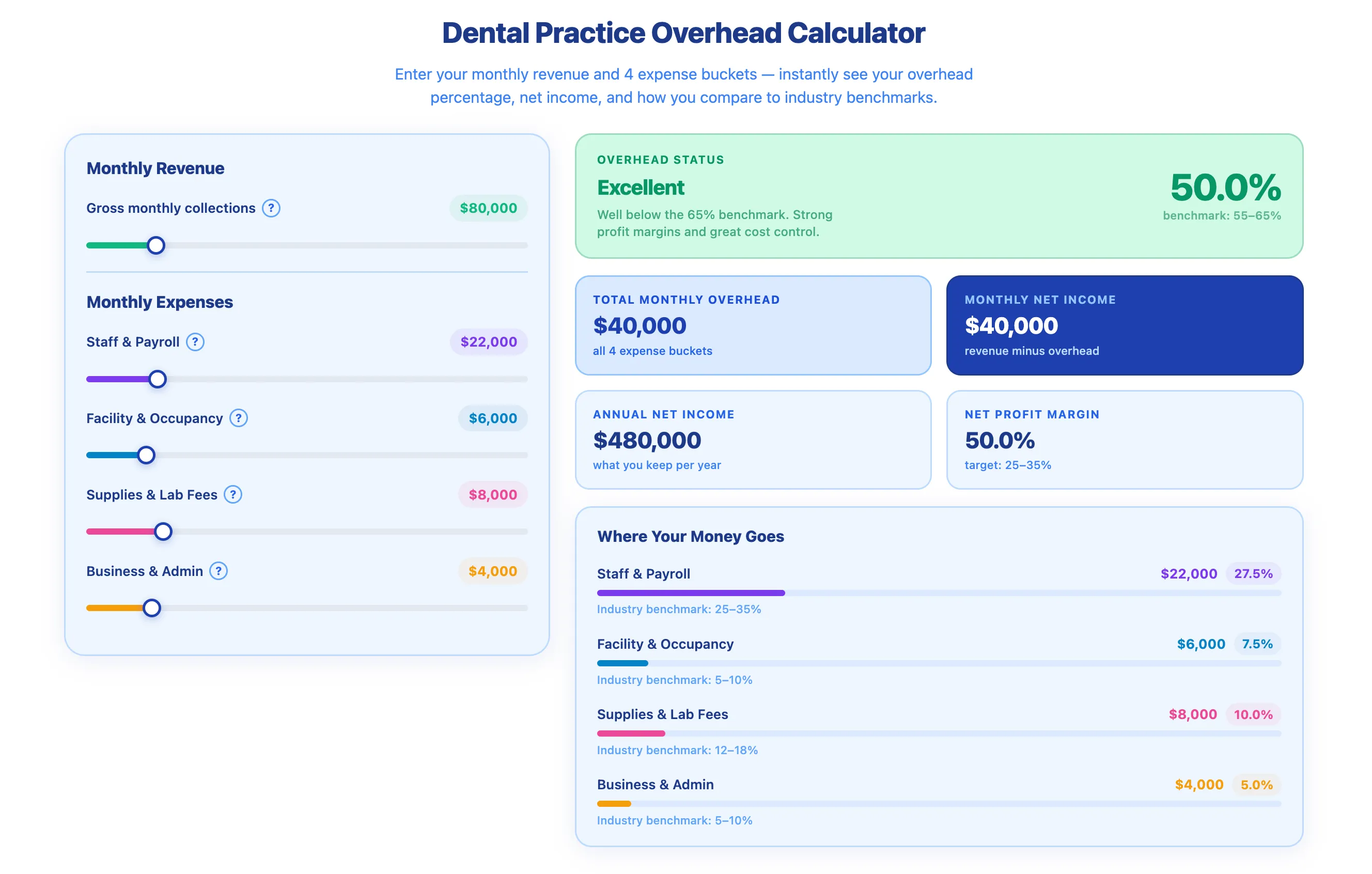The height and width of the screenshot is (874, 1372).
Task: Click the Annual Net Income card
Action: pyautogui.click(x=753, y=440)
